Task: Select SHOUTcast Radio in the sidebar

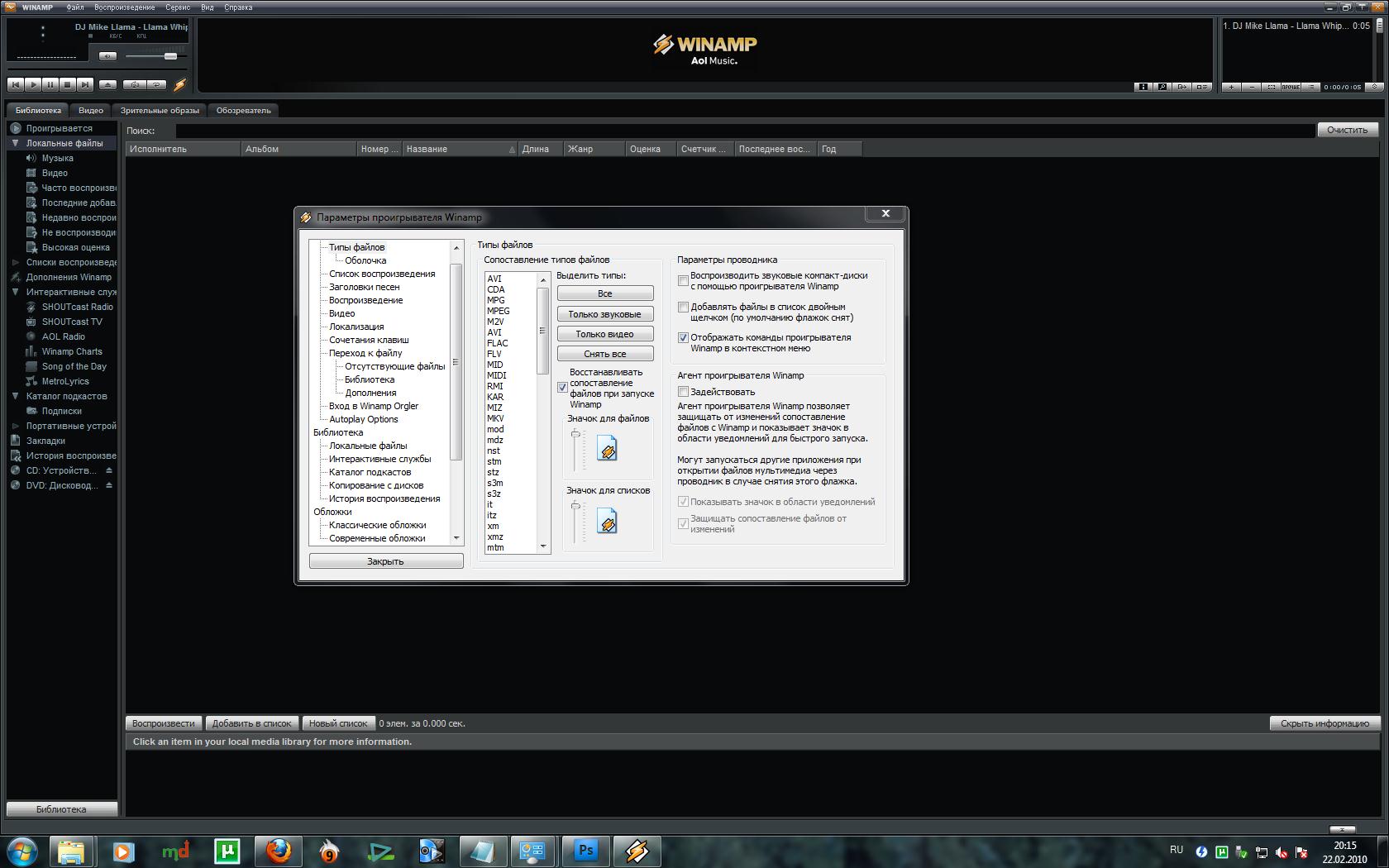Action: [77, 307]
